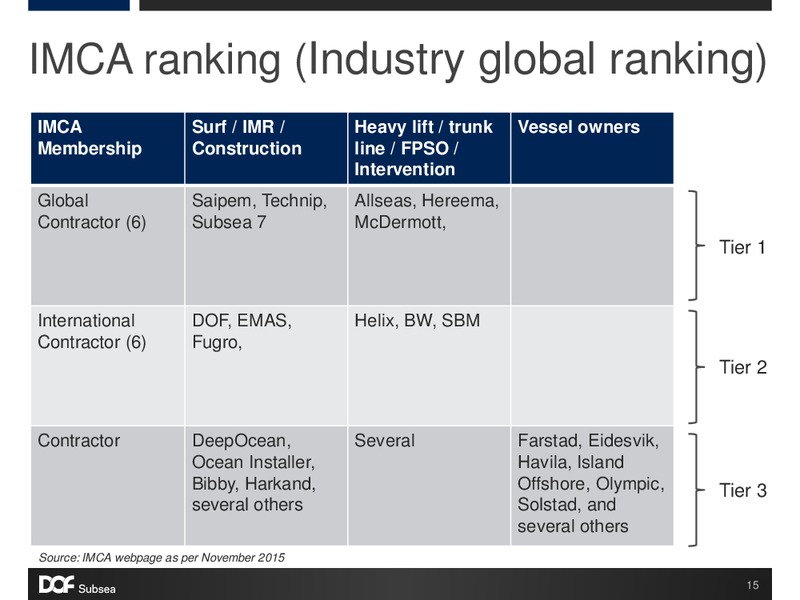Click the source note 'IMCA webpage as per November 2015'

click(162, 558)
